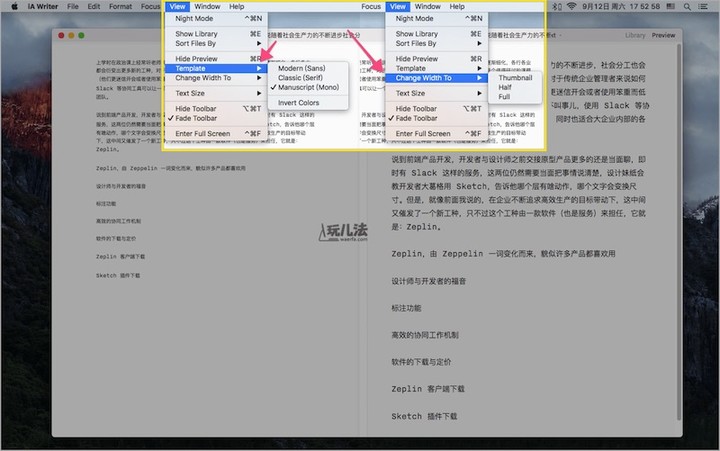The width and height of the screenshot is (720, 451).
Task: Open the Format menu
Action: pyautogui.click(x=120, y=6)
